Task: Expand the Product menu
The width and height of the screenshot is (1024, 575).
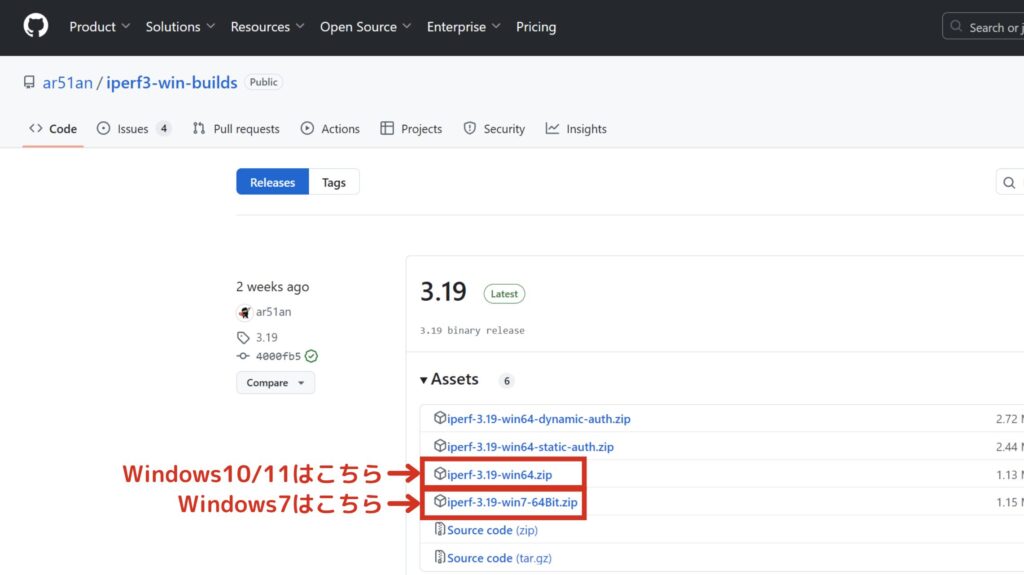Action: [x=99, y=27]
